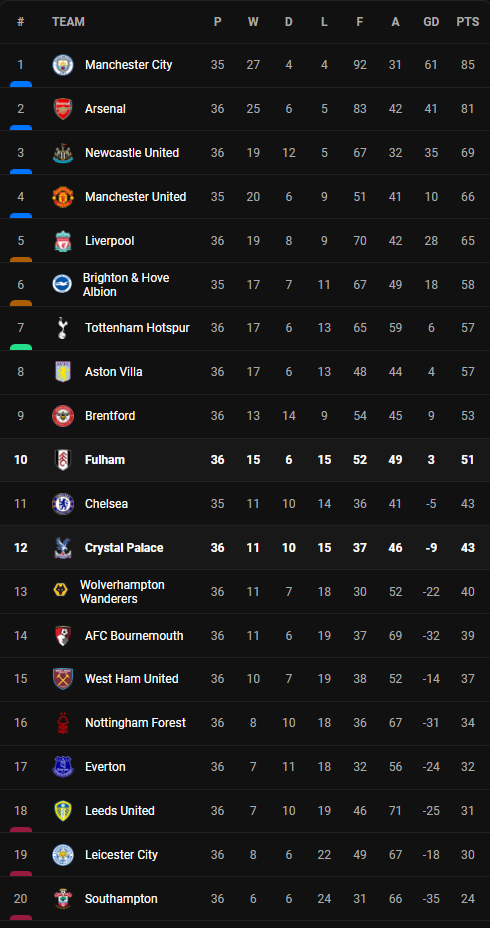Screen dimensions: 490x928
Task: Click the Southampton club crest
Action: click(x=63, y=899)
